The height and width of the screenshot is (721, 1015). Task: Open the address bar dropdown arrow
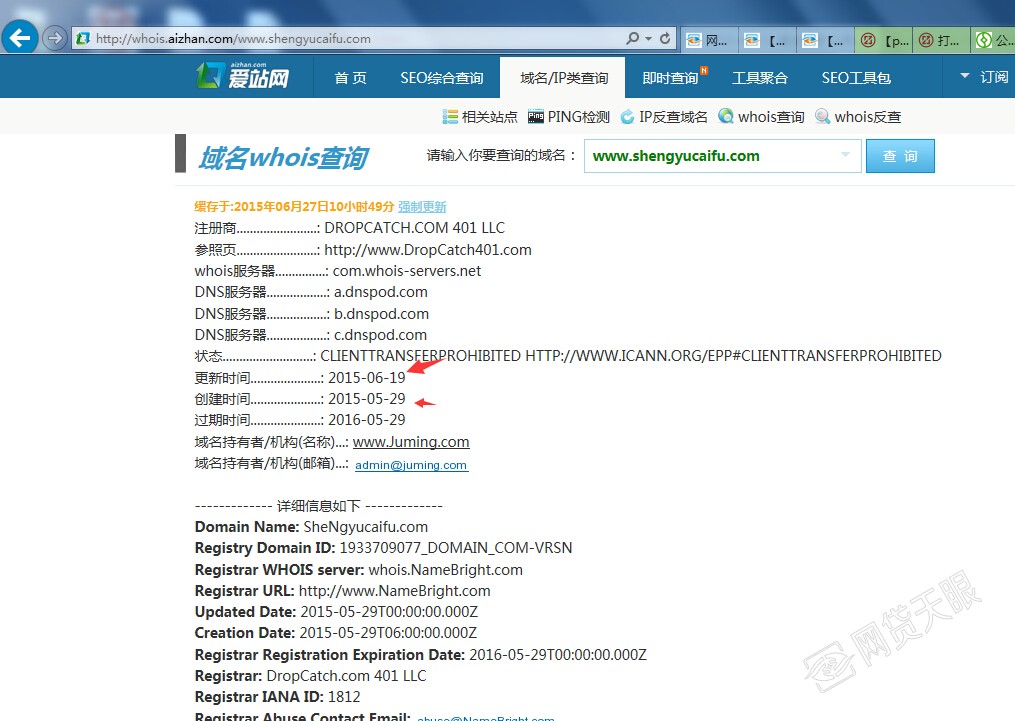click(649, 39)
